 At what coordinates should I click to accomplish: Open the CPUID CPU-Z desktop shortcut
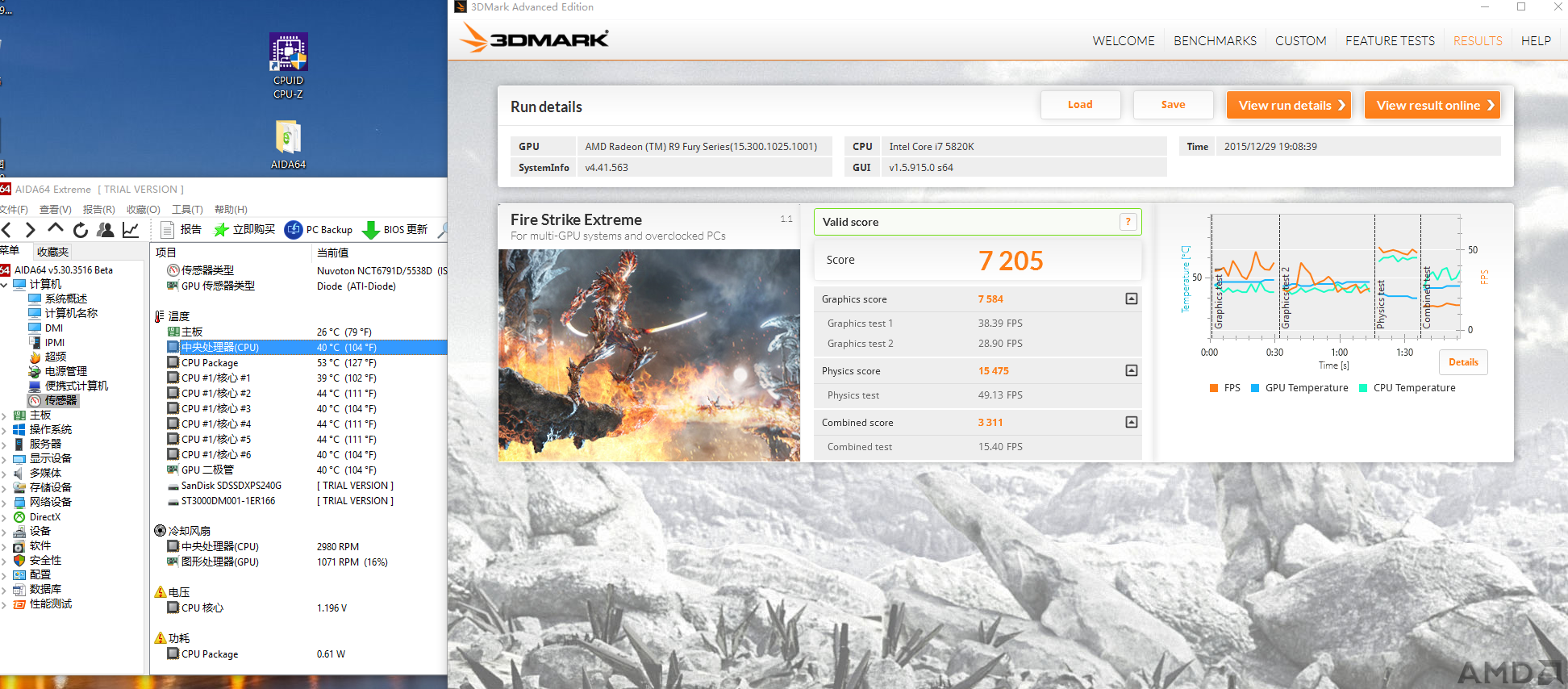click(x=288, y=66)
